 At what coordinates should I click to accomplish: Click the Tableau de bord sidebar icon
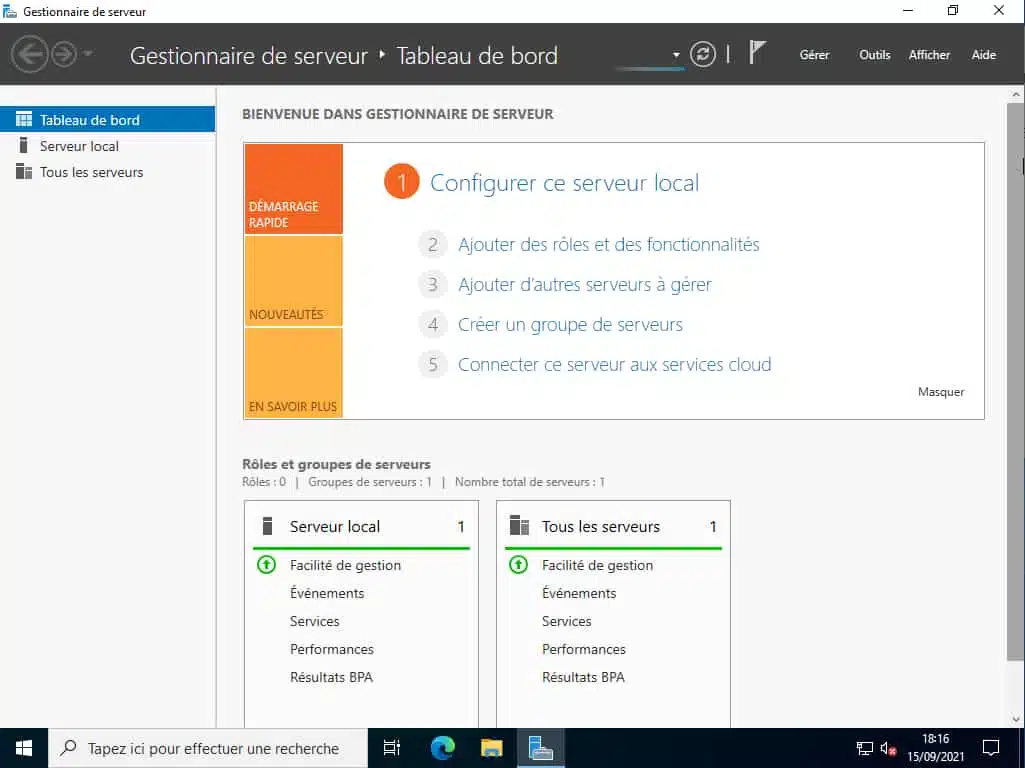point(24,119)
